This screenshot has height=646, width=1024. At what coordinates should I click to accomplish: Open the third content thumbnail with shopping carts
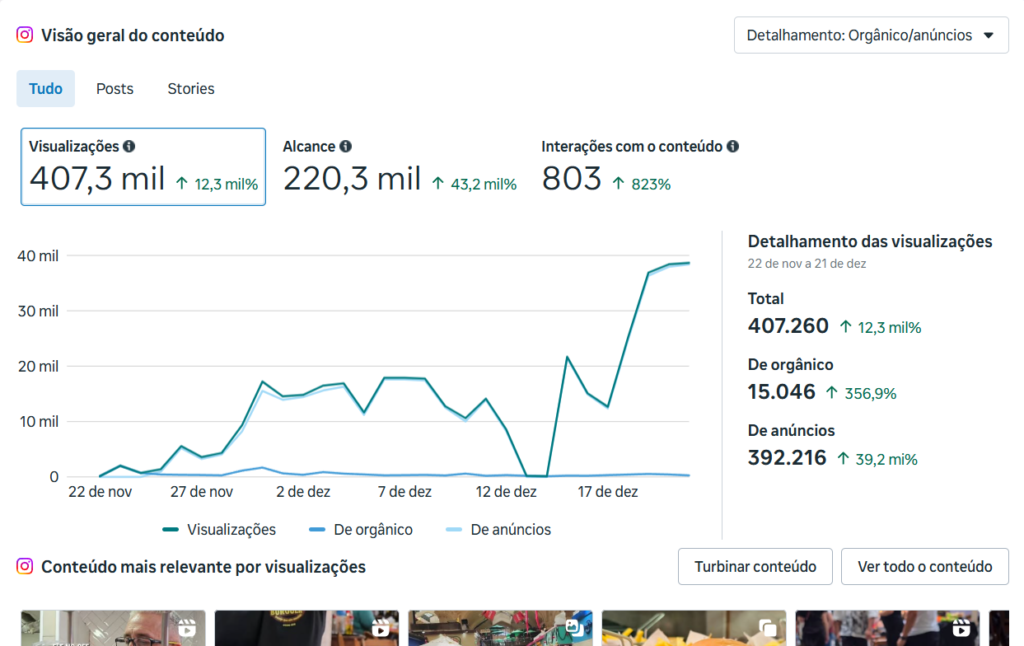(x=500, y=628)
